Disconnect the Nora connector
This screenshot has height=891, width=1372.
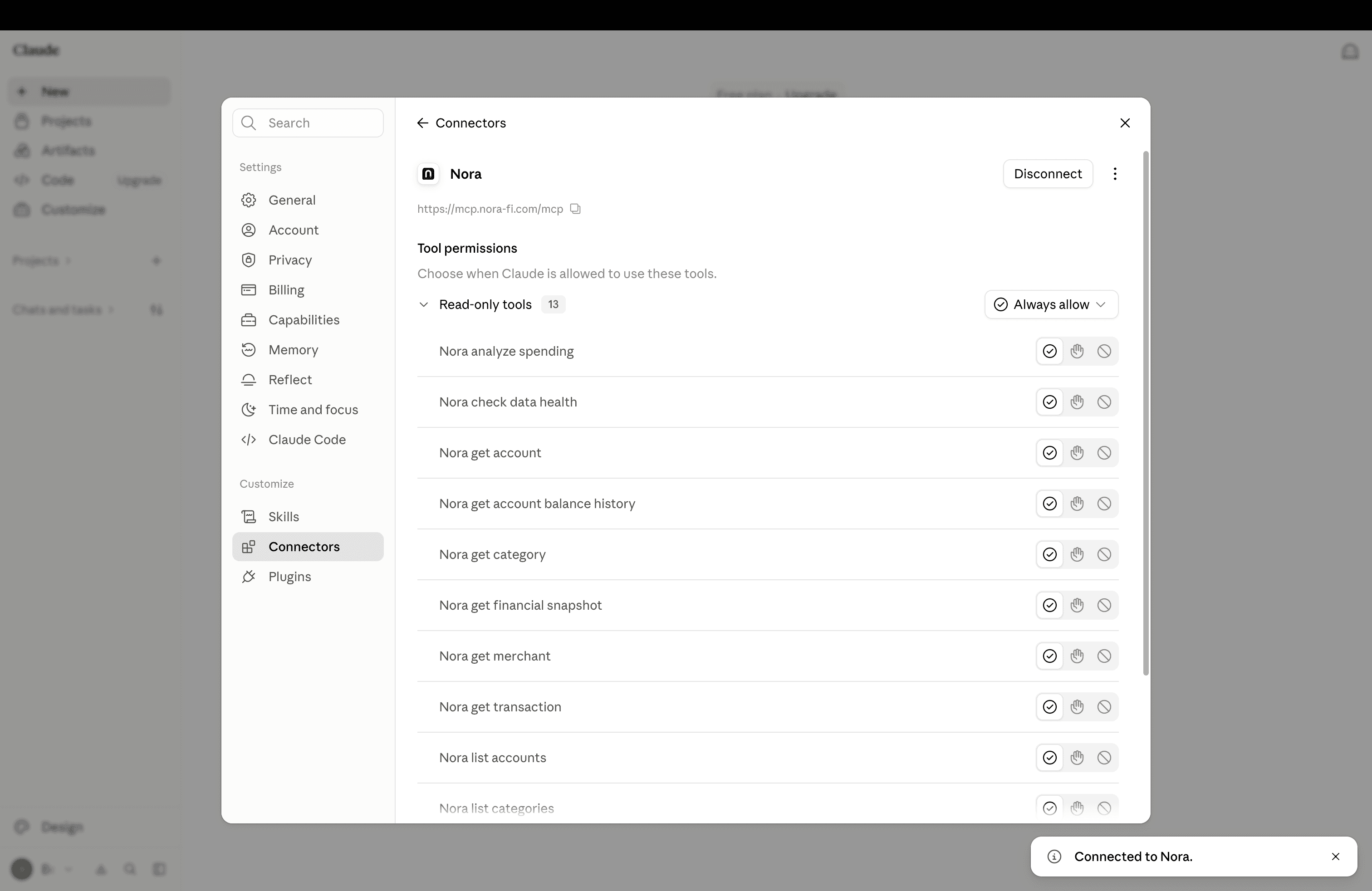pyautogui.click(x=1048, y=174)
